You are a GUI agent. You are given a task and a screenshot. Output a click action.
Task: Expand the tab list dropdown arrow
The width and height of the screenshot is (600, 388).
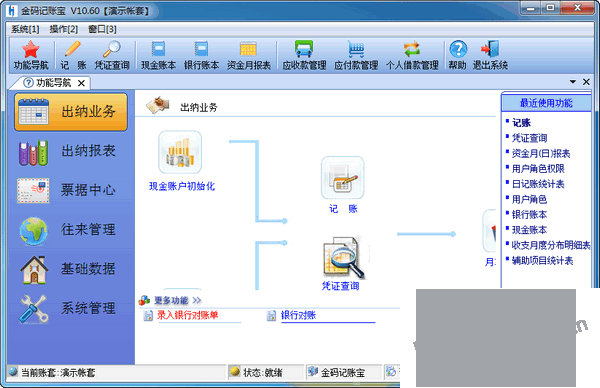tap(573, 82)
